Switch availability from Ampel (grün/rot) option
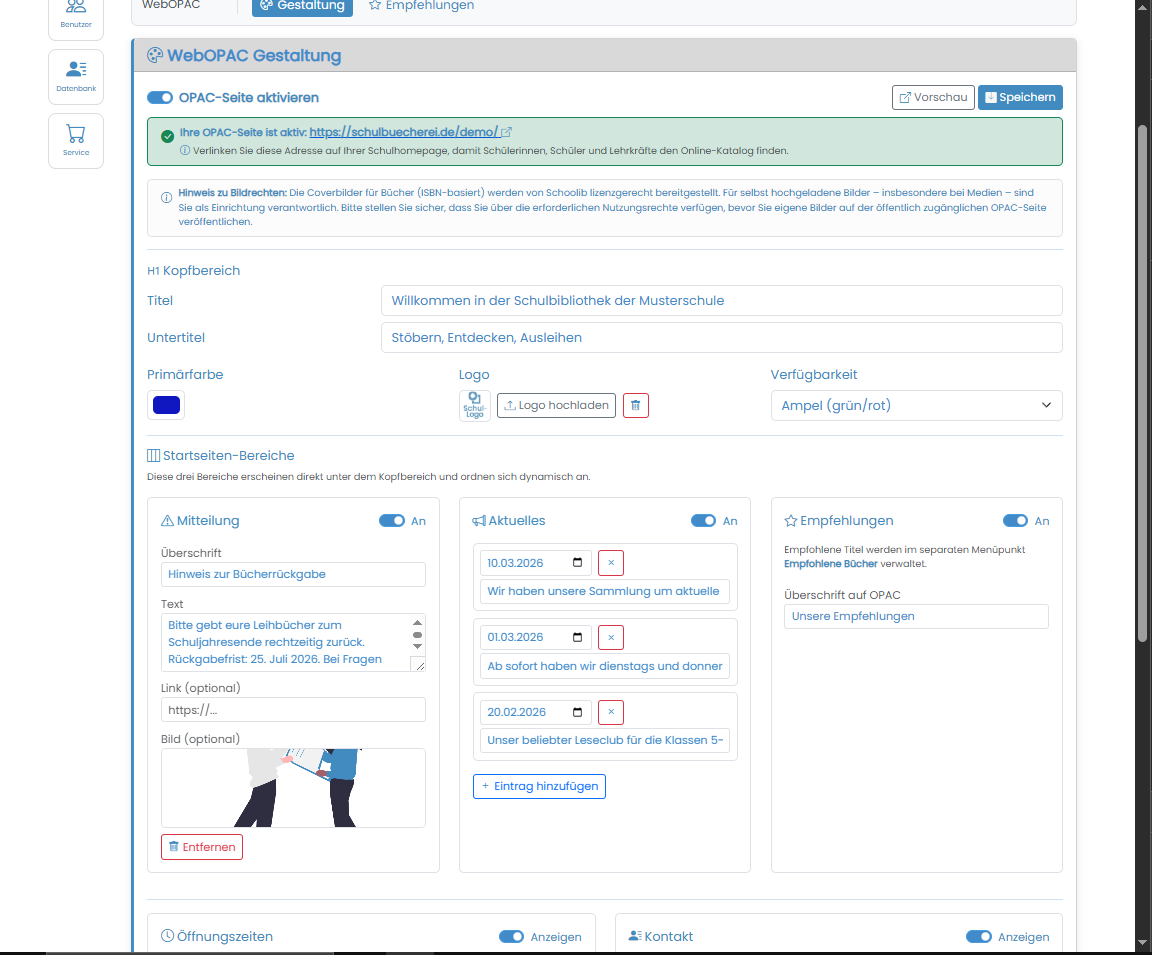 coord(916,405)
